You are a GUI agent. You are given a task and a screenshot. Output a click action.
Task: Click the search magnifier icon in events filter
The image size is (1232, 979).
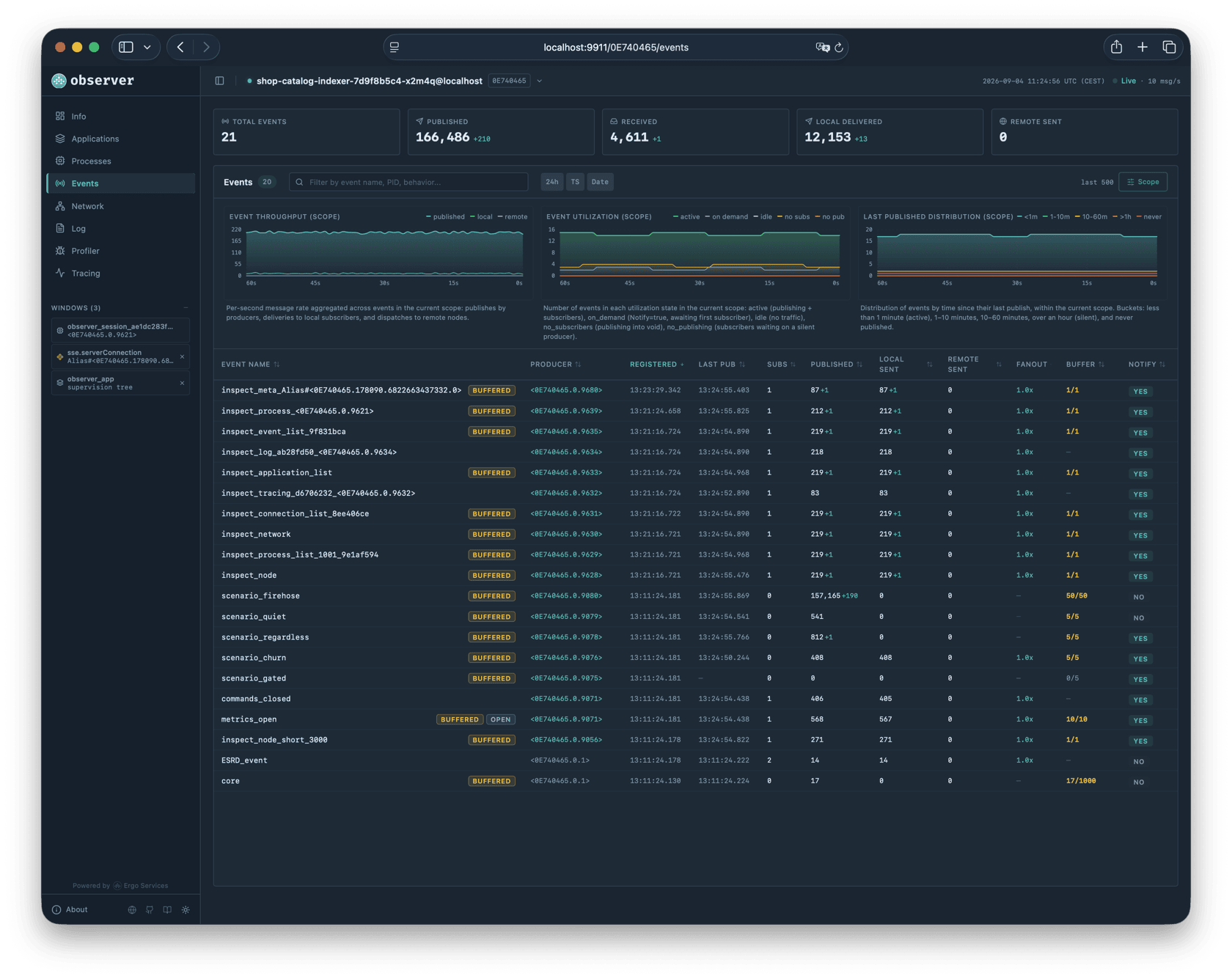[x=299, y=182]
